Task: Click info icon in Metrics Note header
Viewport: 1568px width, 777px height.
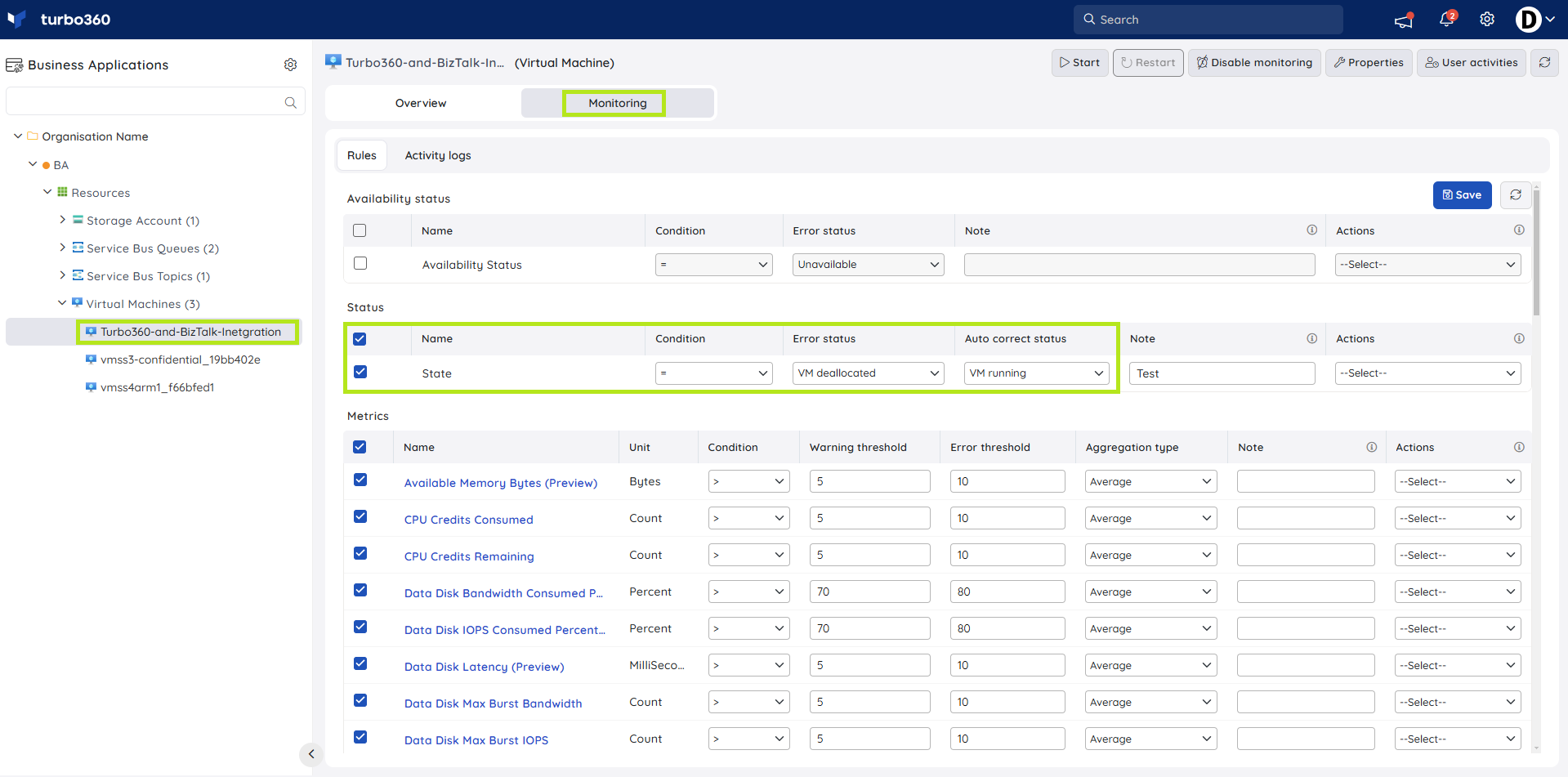Action: [x=1372, y=447]
